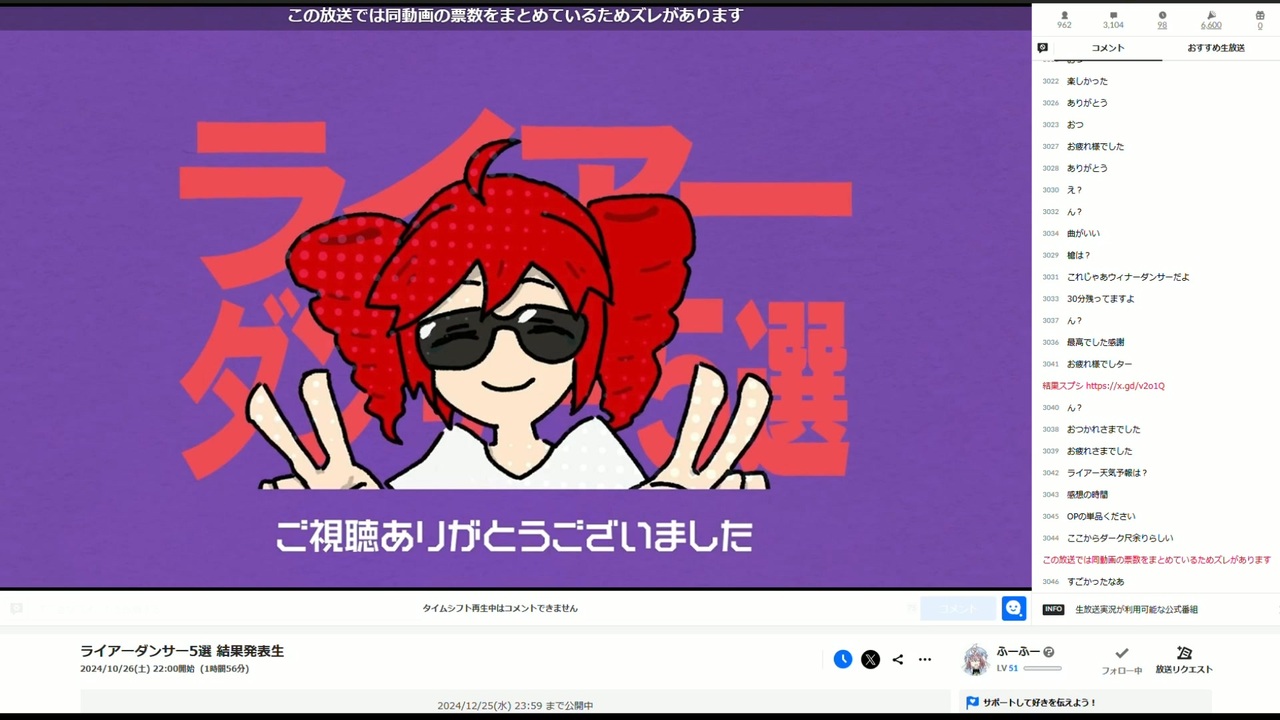The height and width of the screenshot is (720, 1280).
Task: Open the share icon options
Action: click(898, 659)
